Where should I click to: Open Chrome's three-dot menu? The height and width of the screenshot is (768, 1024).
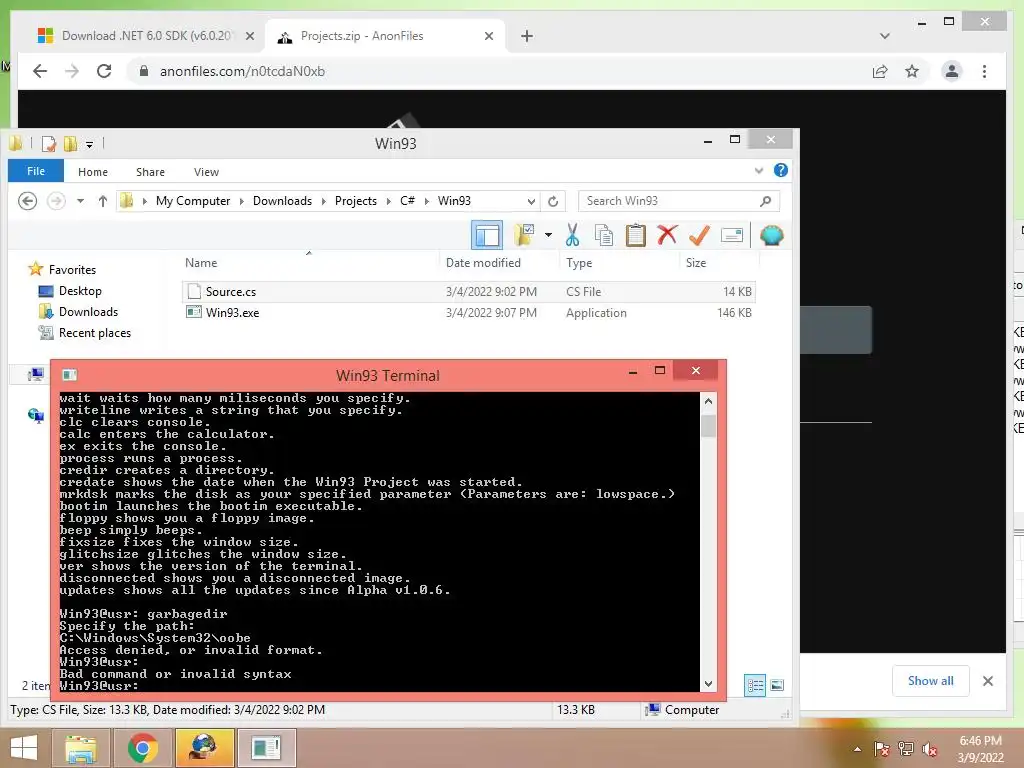coord(984,71)
